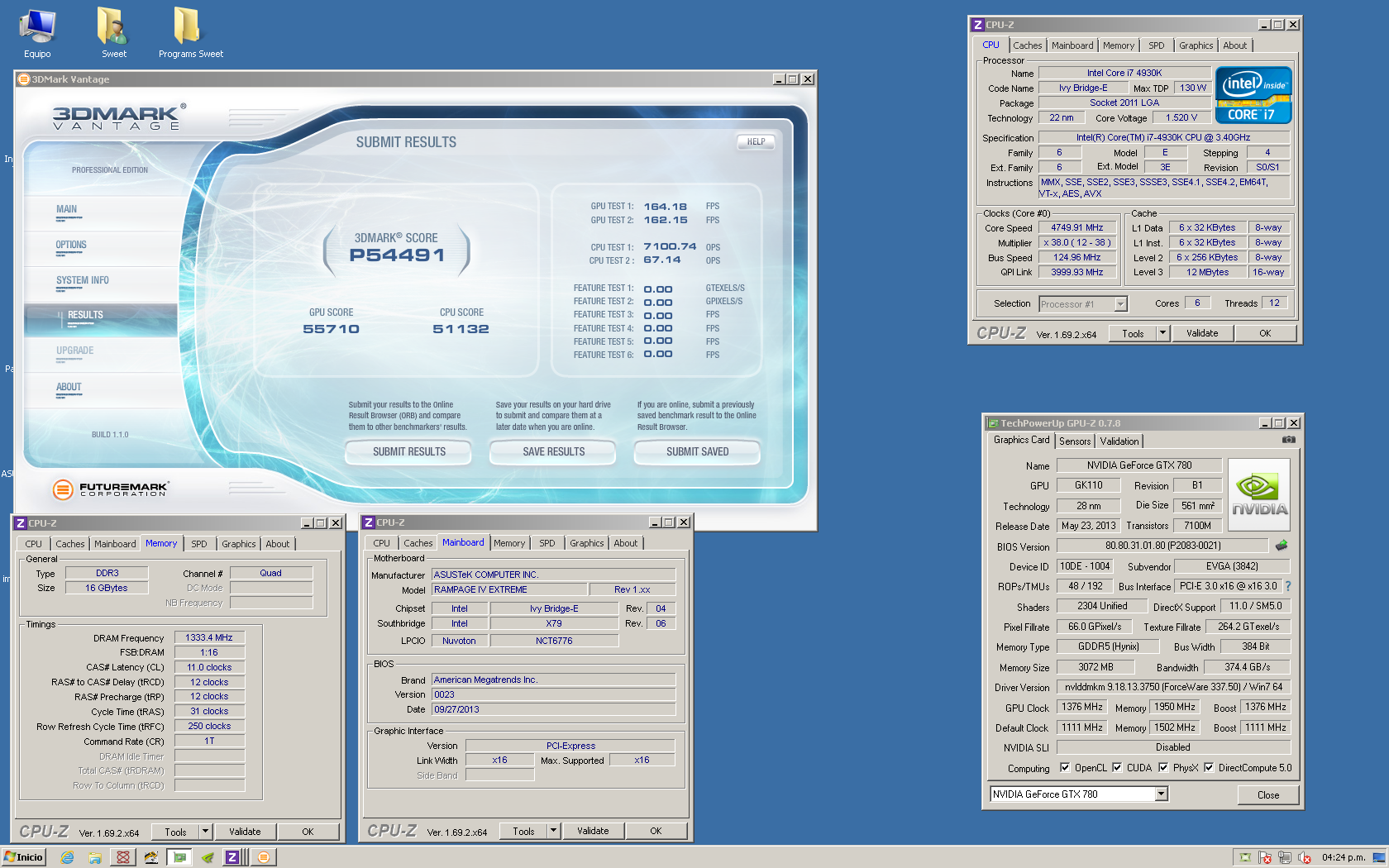
Task: Open the GPU selection dropdown in GPU-Z
Action: 1161,794
